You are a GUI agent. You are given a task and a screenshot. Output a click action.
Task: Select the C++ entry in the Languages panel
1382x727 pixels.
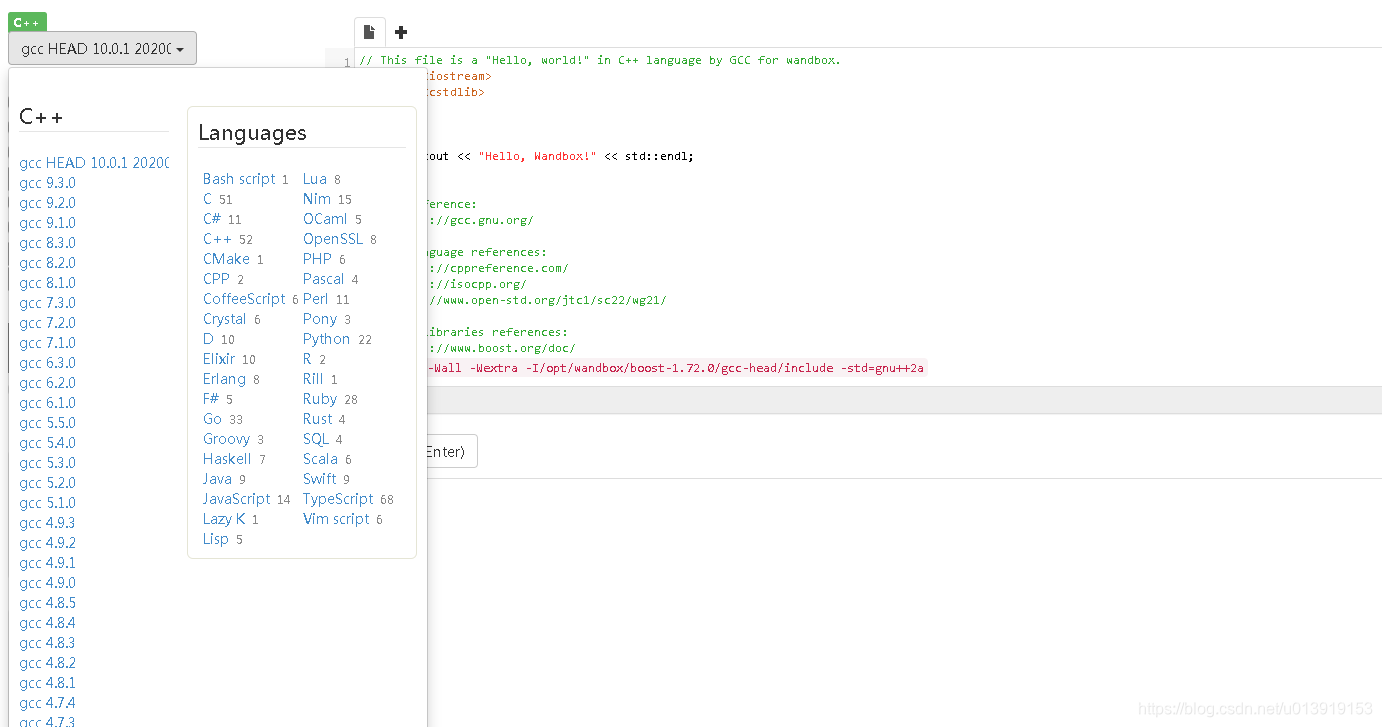[x=217, y=239]
